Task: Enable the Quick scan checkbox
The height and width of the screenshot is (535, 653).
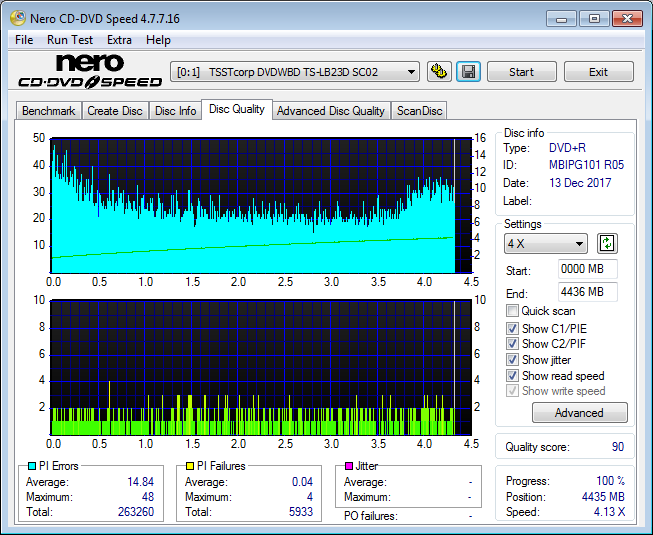Action: [512, 311]
